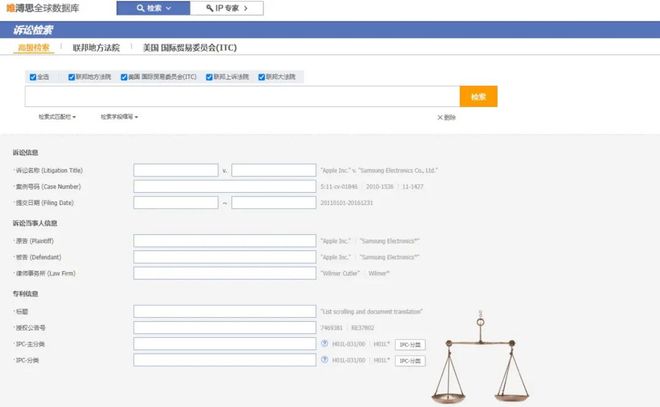Click the 原告 (Plaintiff) input field
Screen dimensions: 660x407
225,241
